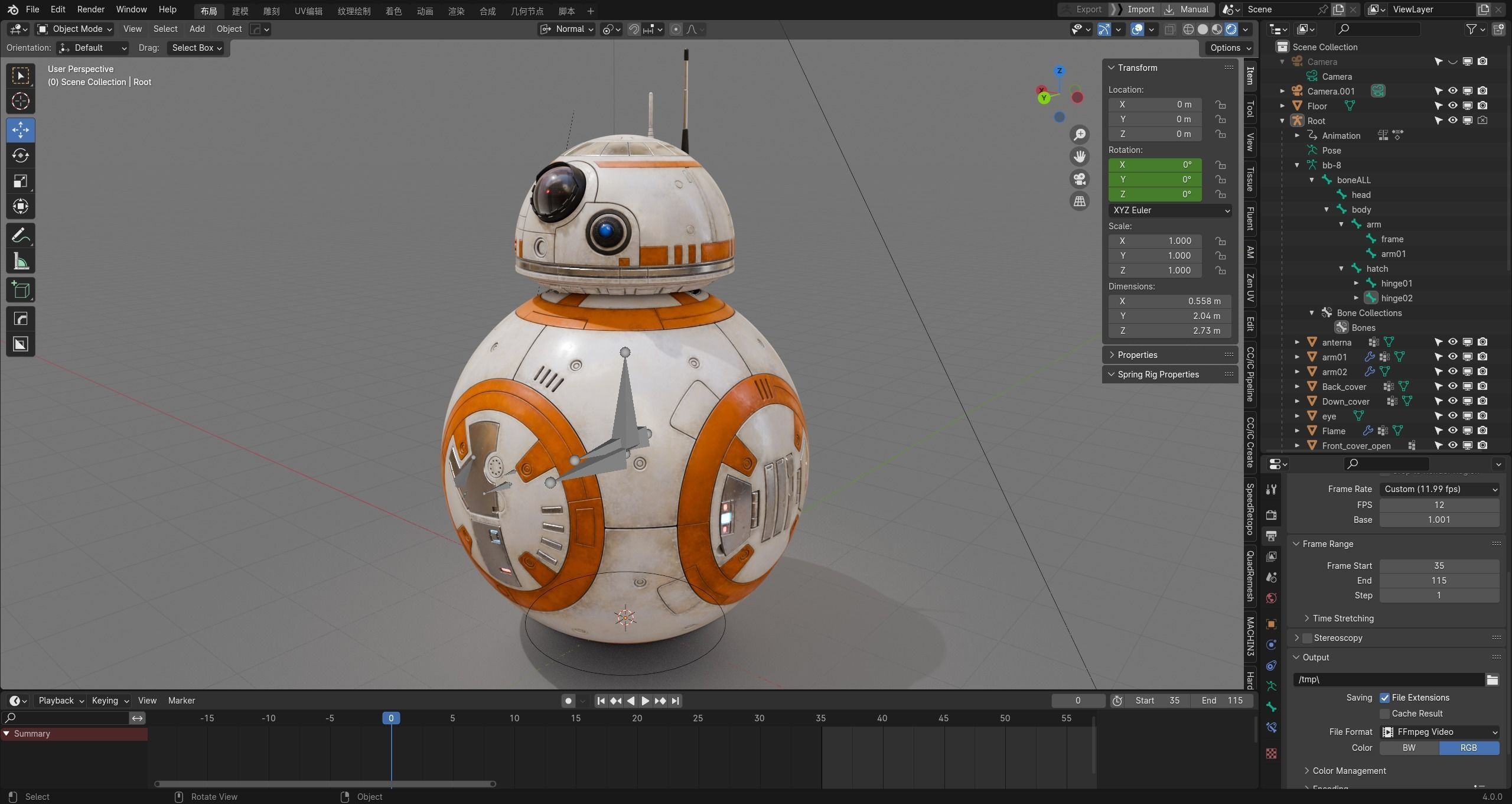The image size is (1512, 804).
Task: Open the Object Mode dropdown
Action: click(x=74, y=29)
